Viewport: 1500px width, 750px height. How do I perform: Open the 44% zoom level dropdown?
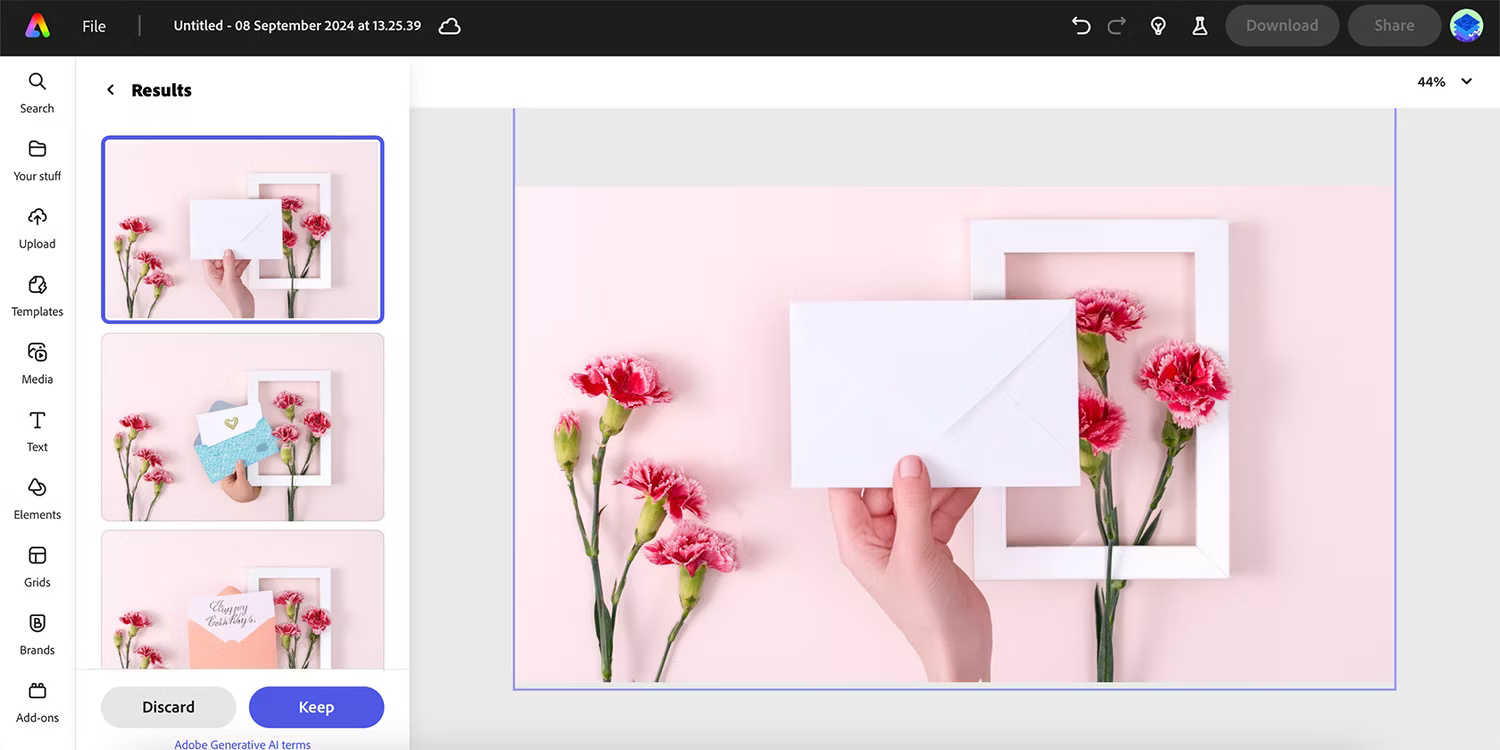click(x=1443, y=81)
